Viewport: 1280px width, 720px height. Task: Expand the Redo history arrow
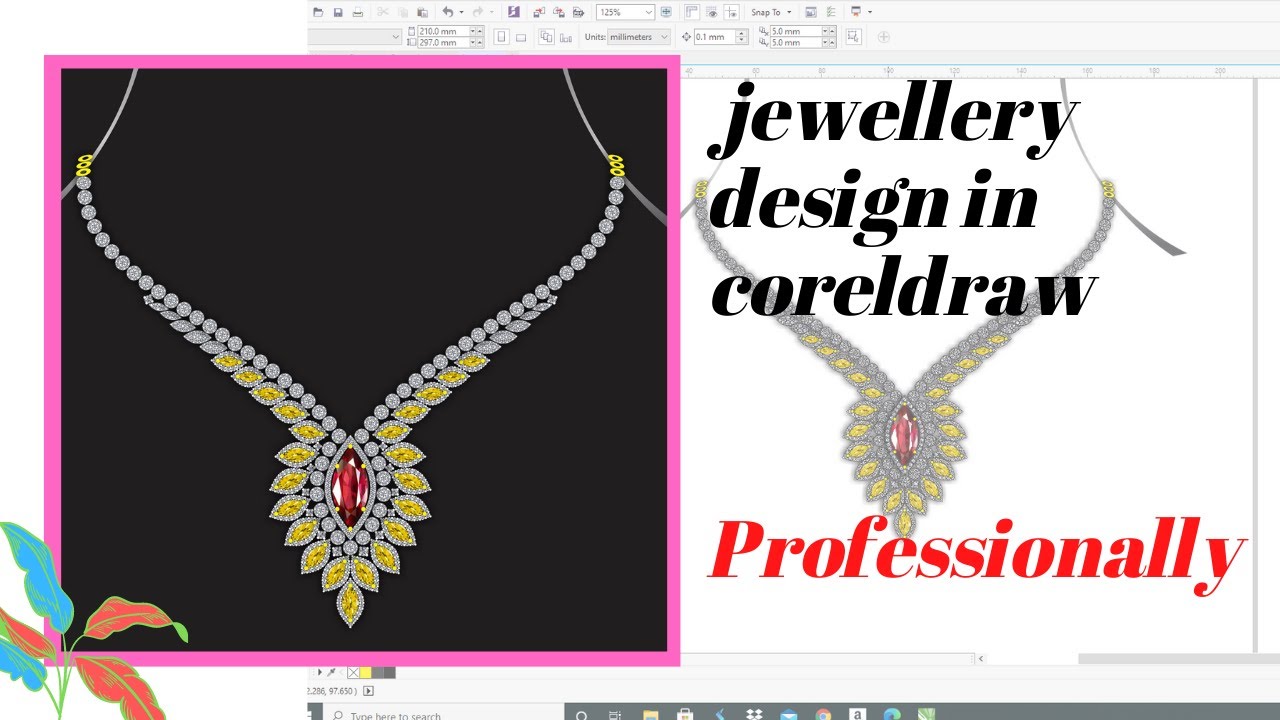click(492, 12)
